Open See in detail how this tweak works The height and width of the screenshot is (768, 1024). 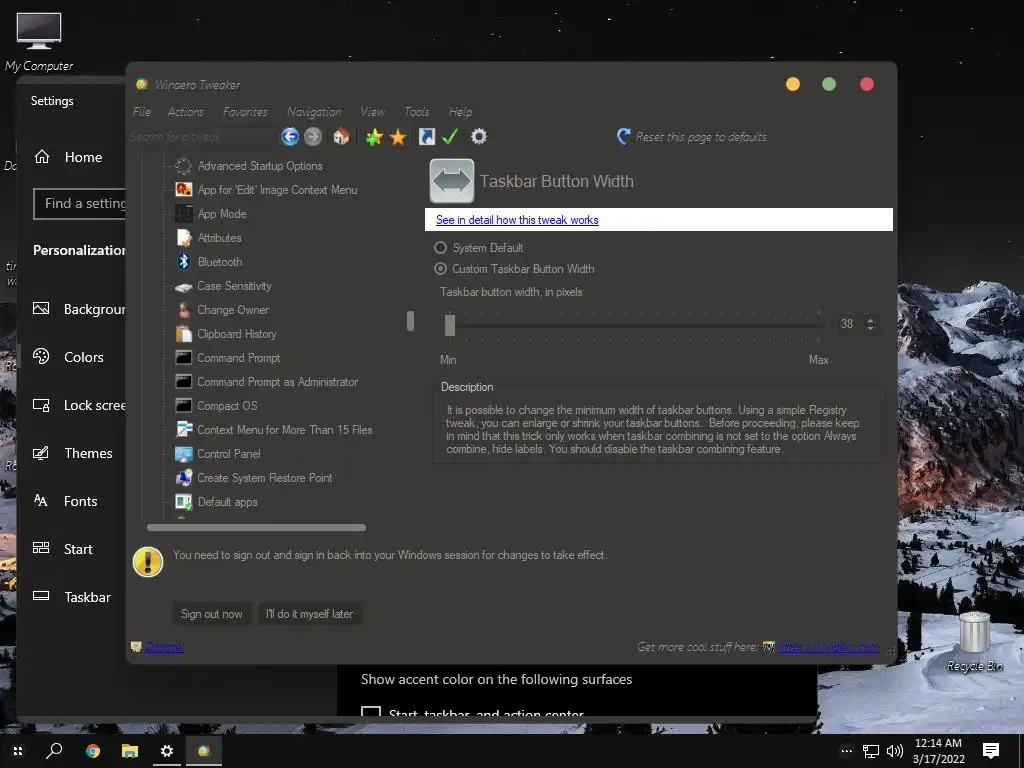(517, 220)
